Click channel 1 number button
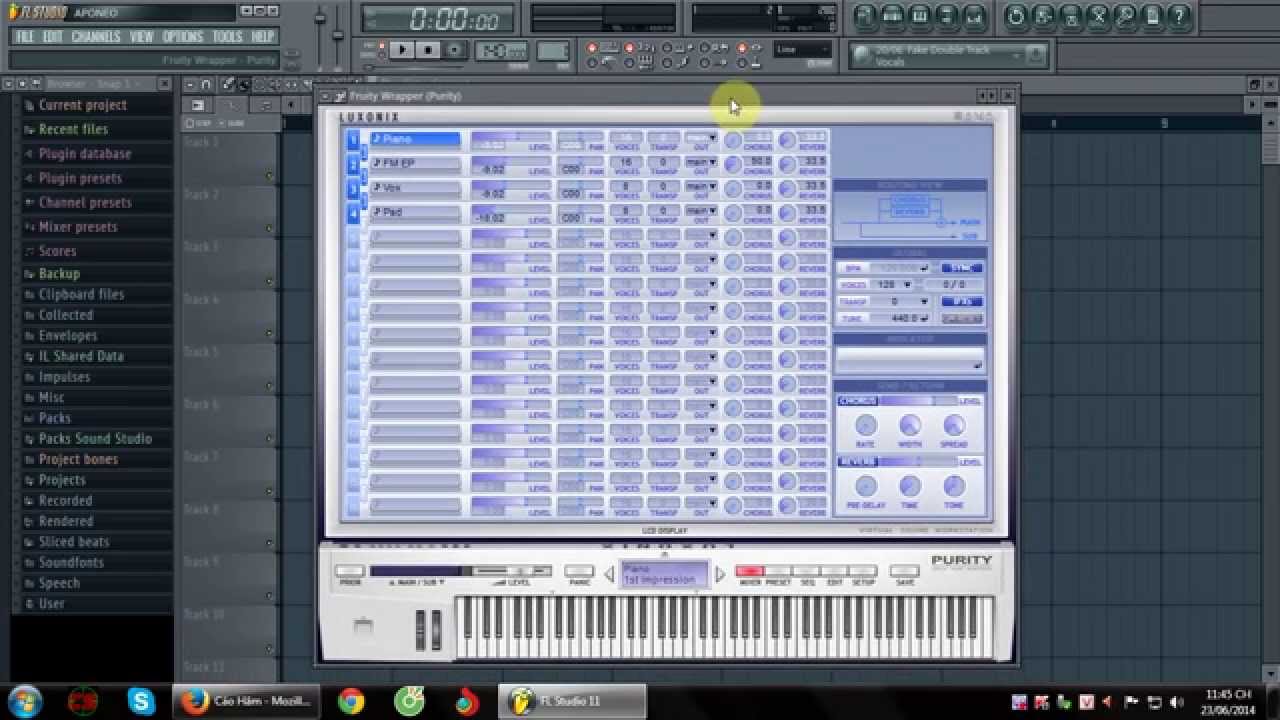Image resolution: width=1280 pixels, height=720 pixels. point(353,140)
